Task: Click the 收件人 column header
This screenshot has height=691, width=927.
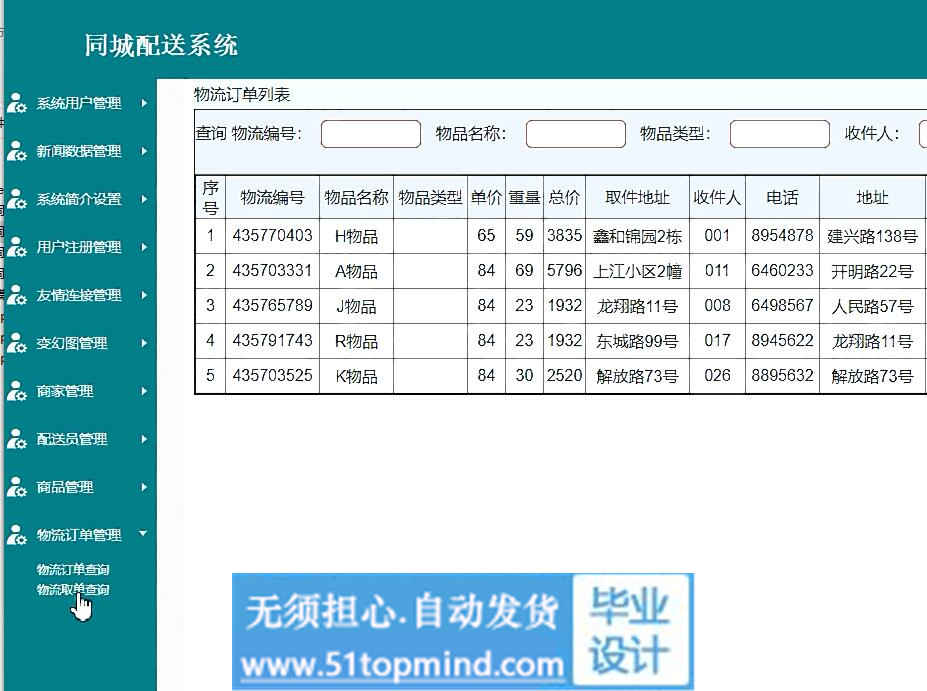Action: pyautogui.click(x=717, y=197)
